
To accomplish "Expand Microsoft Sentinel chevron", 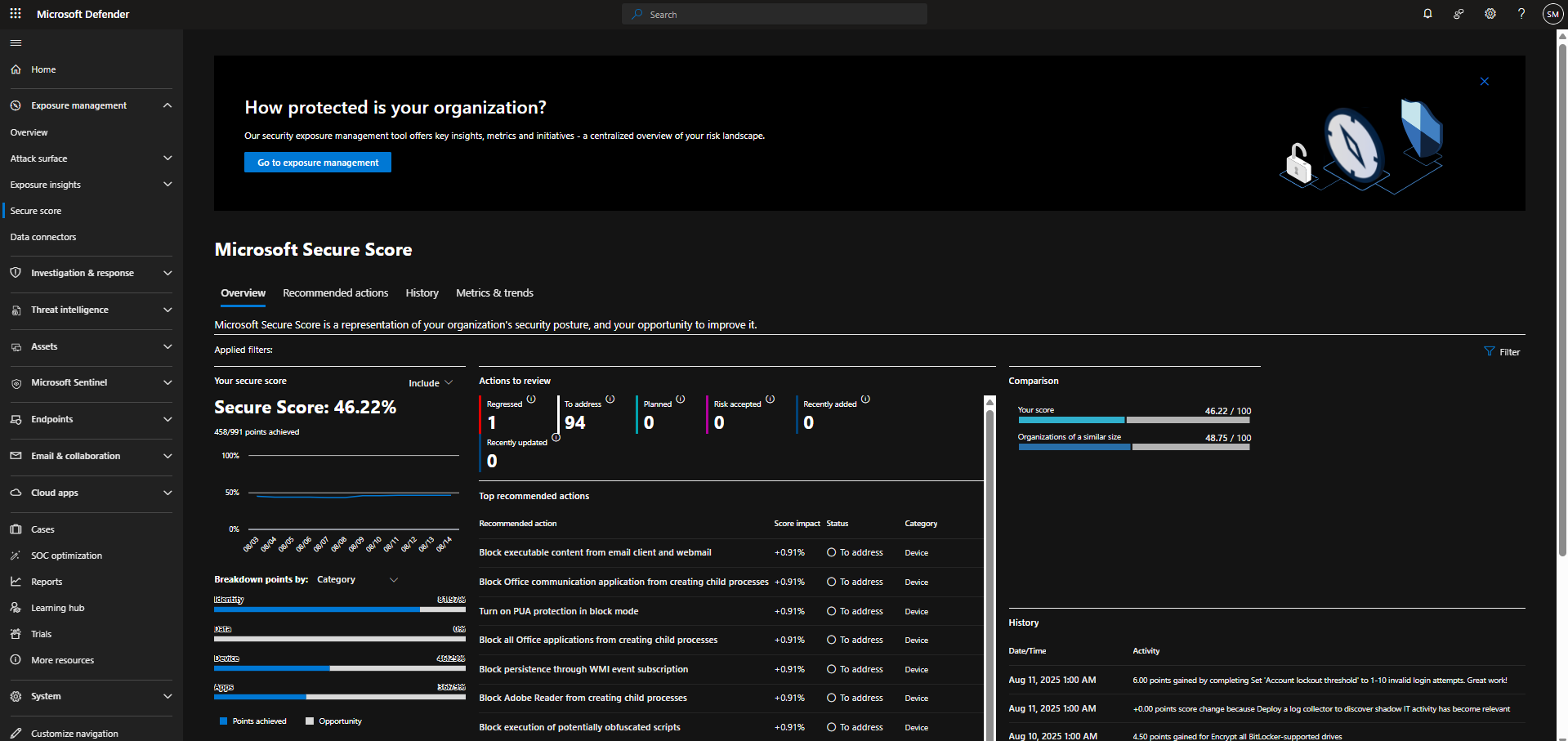I will (x=168, y=382).
